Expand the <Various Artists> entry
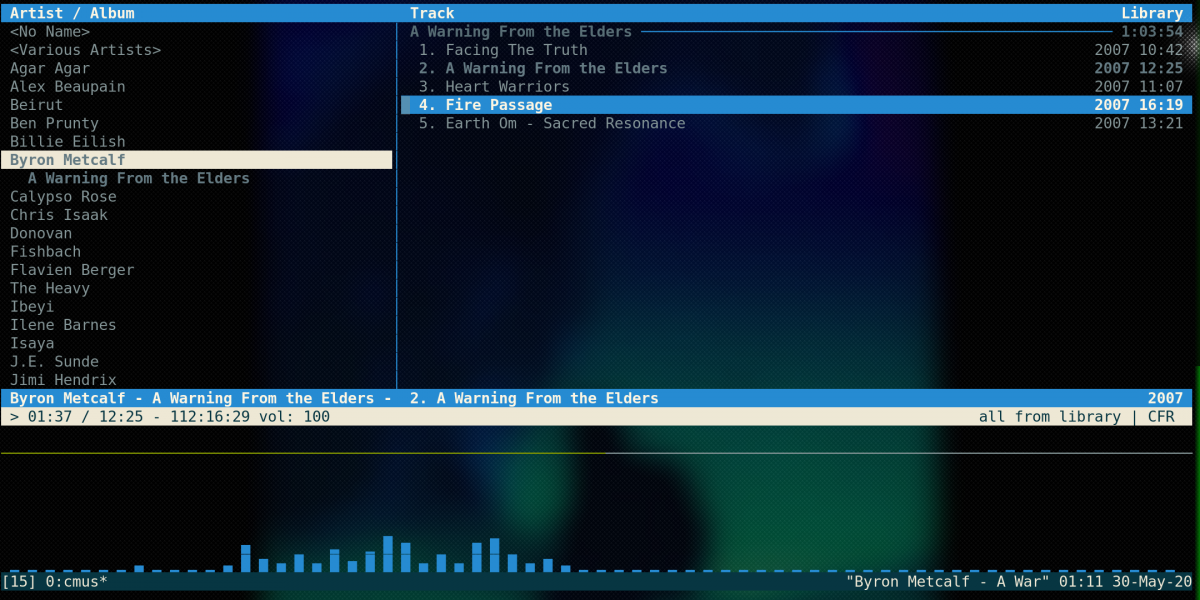 click(85, 50)
